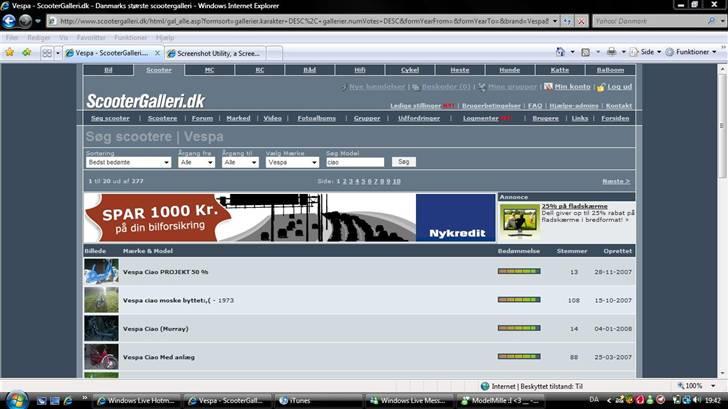Click the Favorites star icon

[10, 52]
